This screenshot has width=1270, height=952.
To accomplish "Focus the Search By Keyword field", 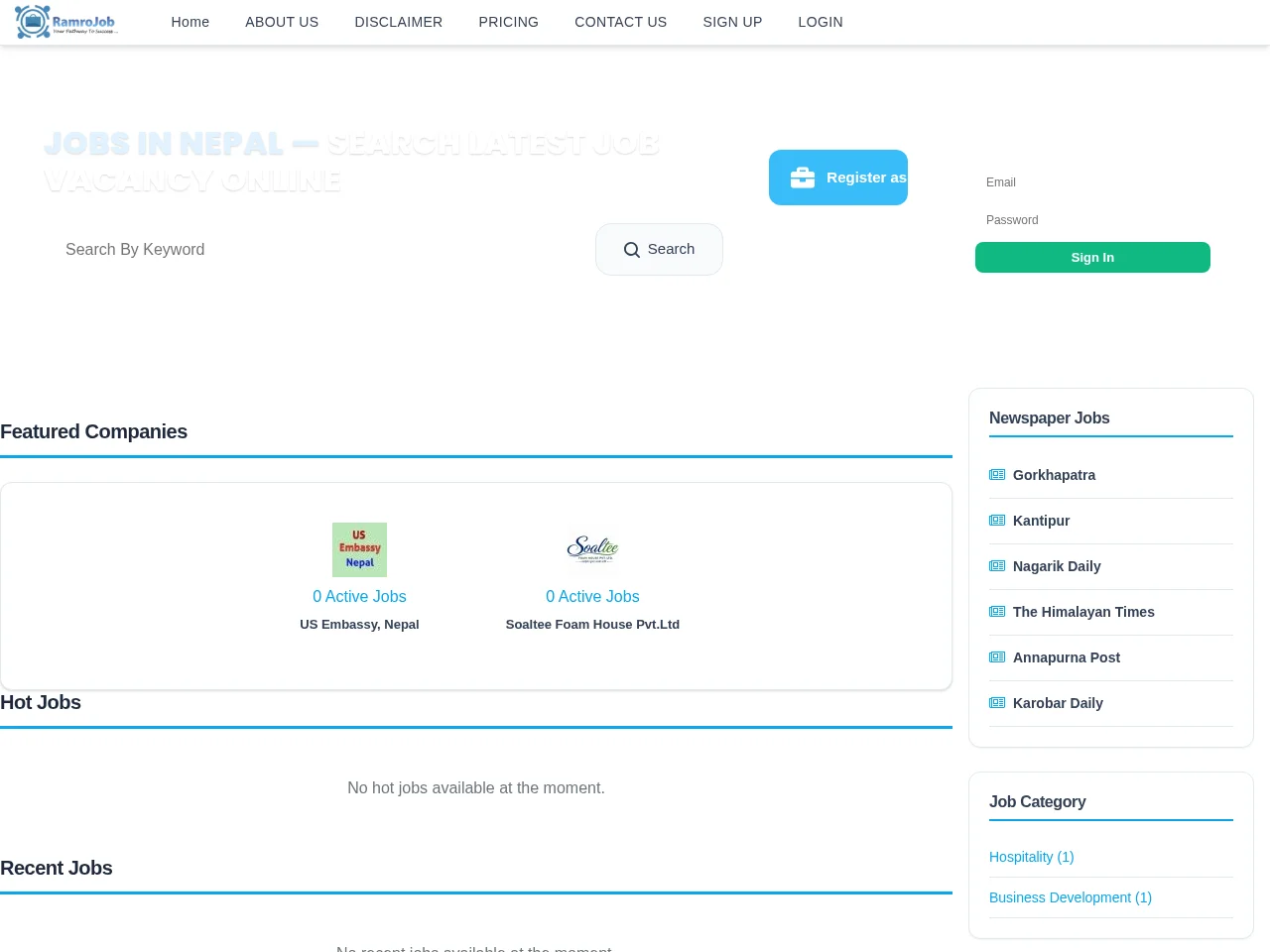I will pos(319,250).
